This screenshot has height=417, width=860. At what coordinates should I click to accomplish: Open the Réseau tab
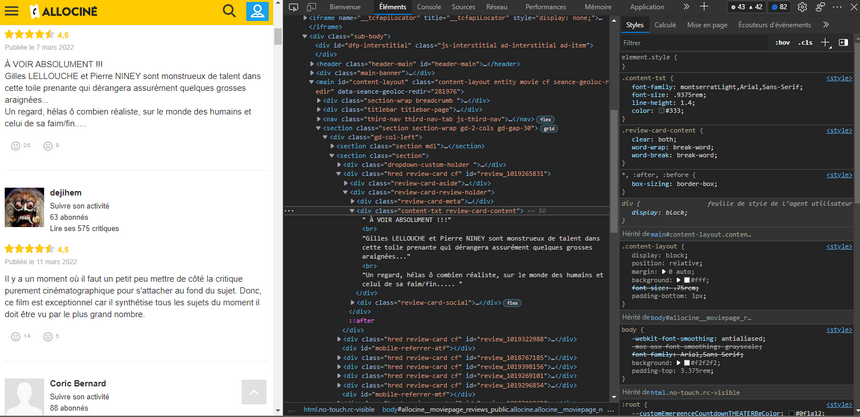(x=496, y=7)
